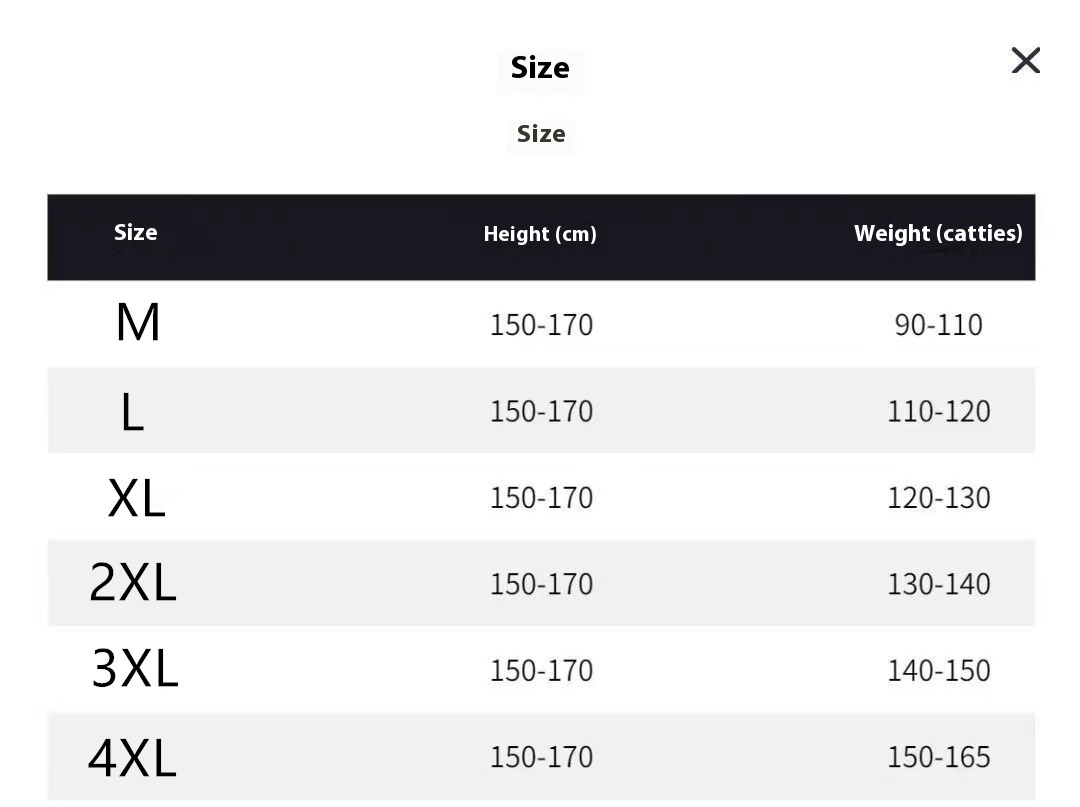This screenshot has width=1080, height=807.
Task: Choose the 2XL size row
Action: [x=541, y=583]
